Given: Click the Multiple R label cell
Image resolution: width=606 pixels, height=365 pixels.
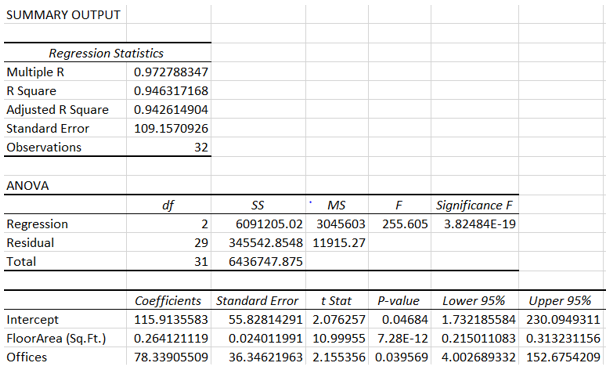Looking at the screenshot, I should pyautogui.click(x=35, y=72).
